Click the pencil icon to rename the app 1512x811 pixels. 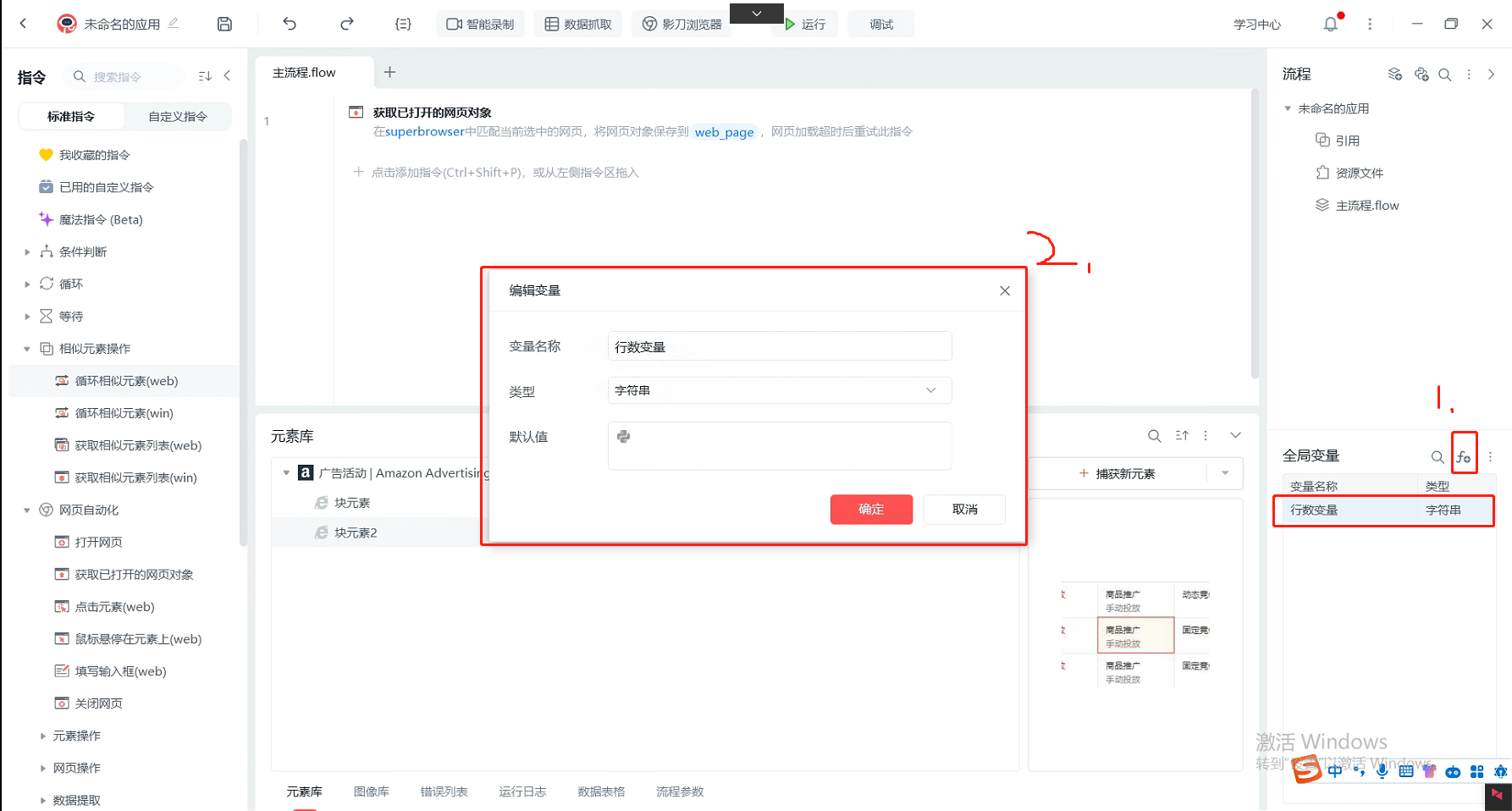(174, 23)
